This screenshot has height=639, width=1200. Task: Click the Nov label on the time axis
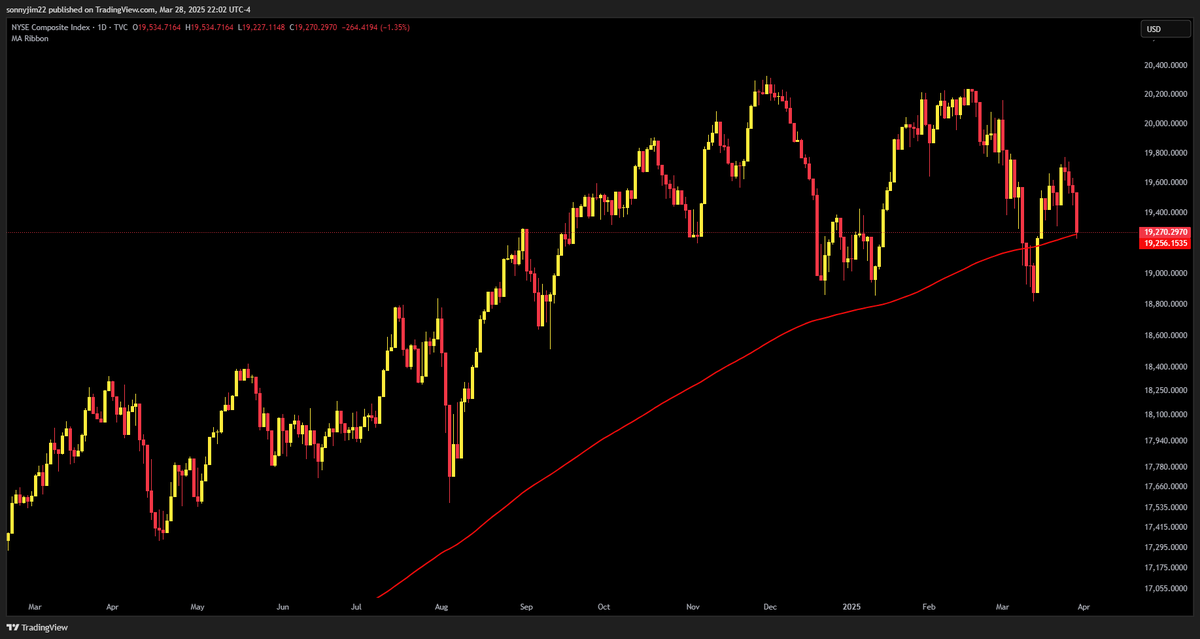coord(695,607)
